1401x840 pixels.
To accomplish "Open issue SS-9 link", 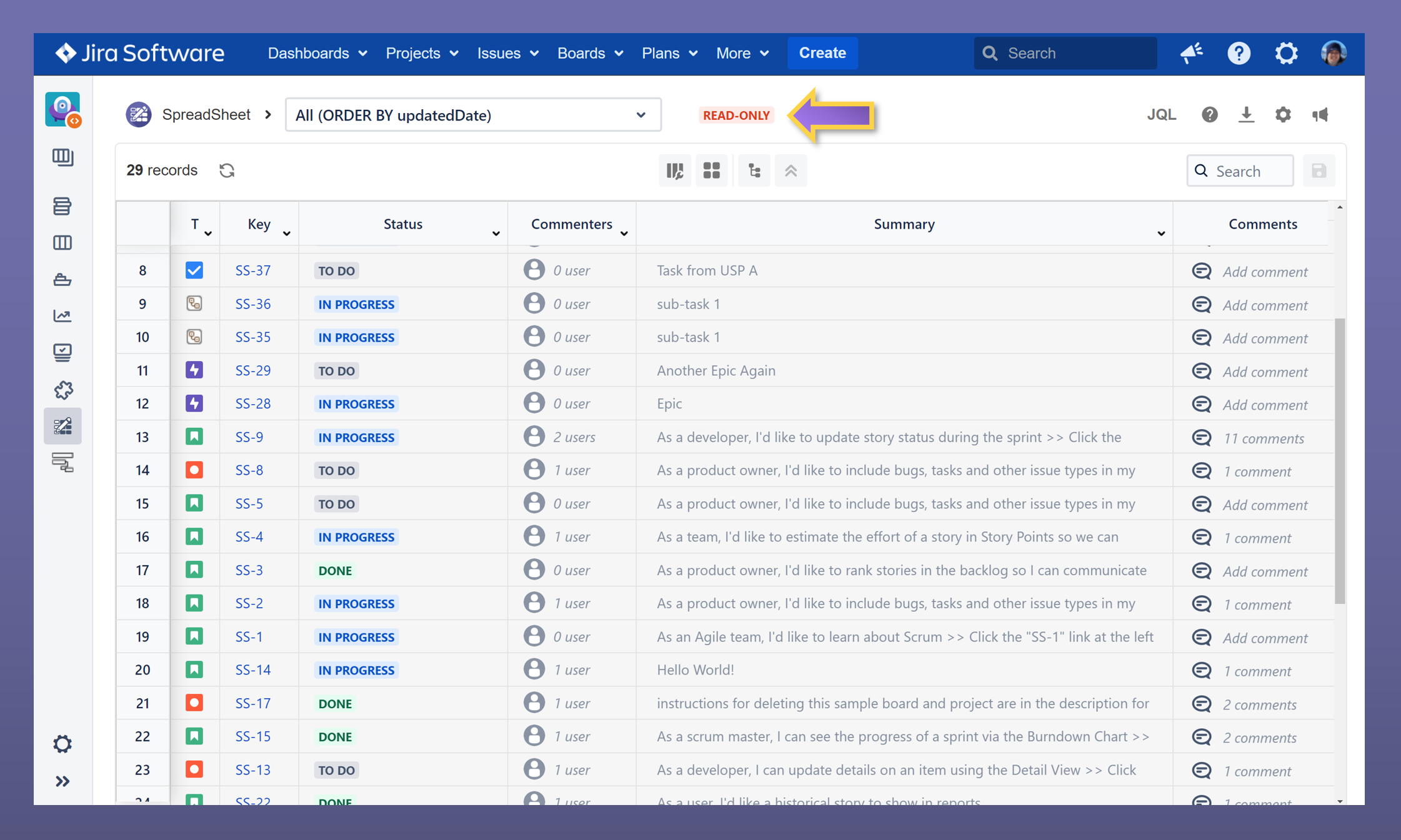I will point(248,437).
